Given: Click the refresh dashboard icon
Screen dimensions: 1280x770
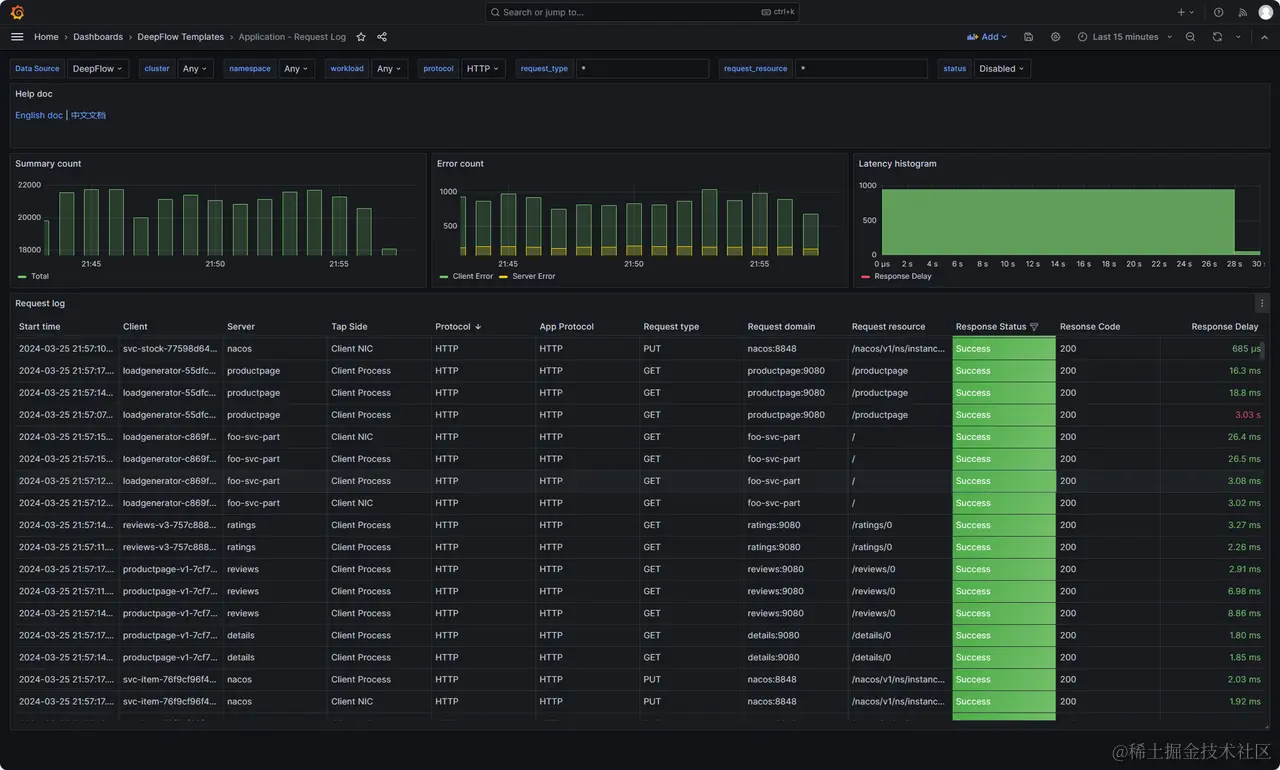Looking at the screenshot, I should pos(1217,37).
